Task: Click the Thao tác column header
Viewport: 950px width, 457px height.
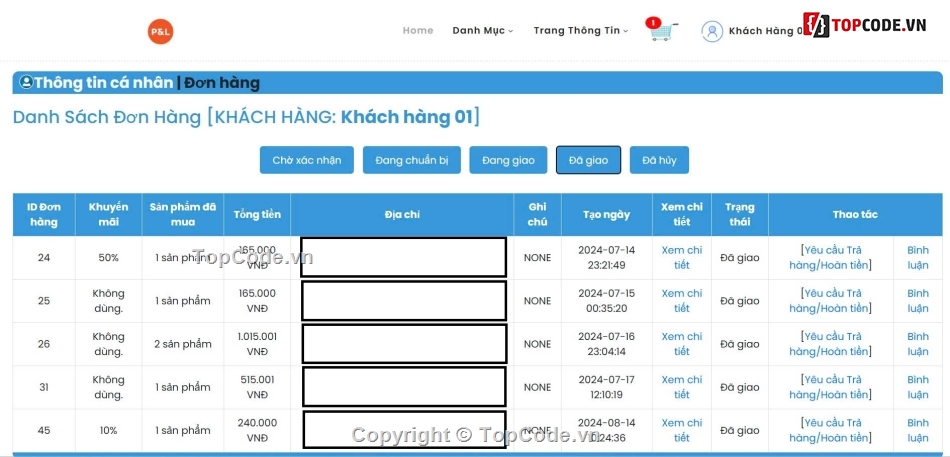Action: pos(855,215)
